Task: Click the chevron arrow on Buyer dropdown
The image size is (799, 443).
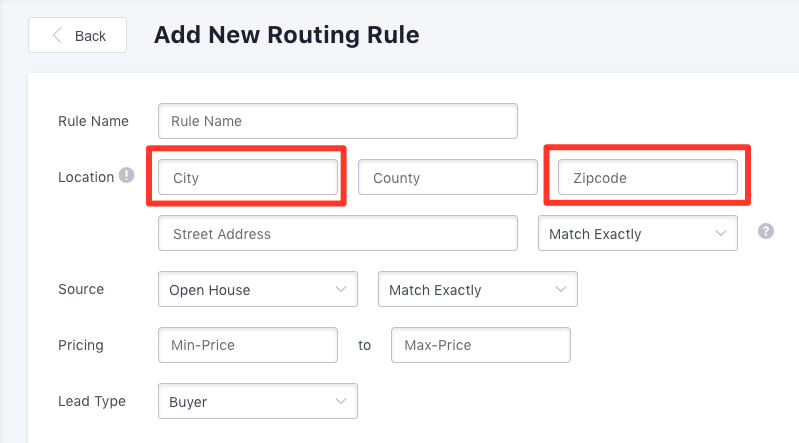Action: [341, 401]
